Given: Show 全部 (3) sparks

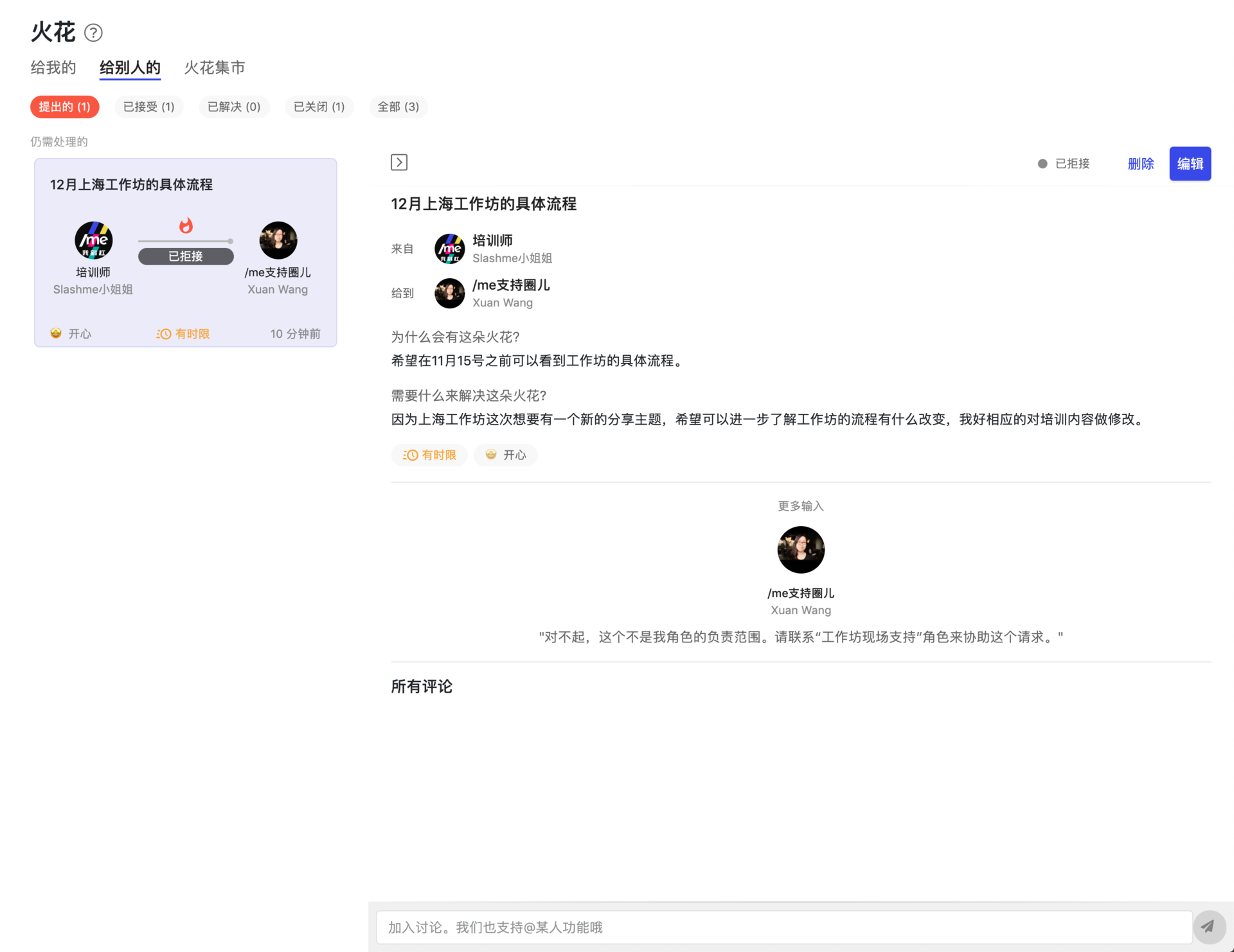Looking at the screenshot, I should point(398,107).
